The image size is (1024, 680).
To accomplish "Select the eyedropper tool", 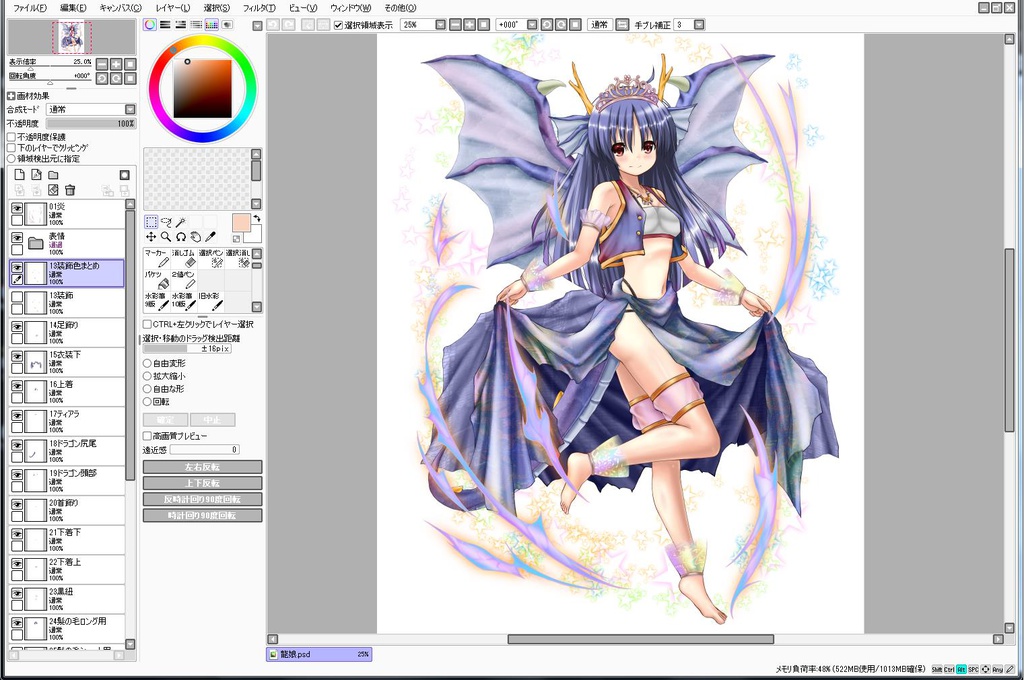I will tap(210, 237).
